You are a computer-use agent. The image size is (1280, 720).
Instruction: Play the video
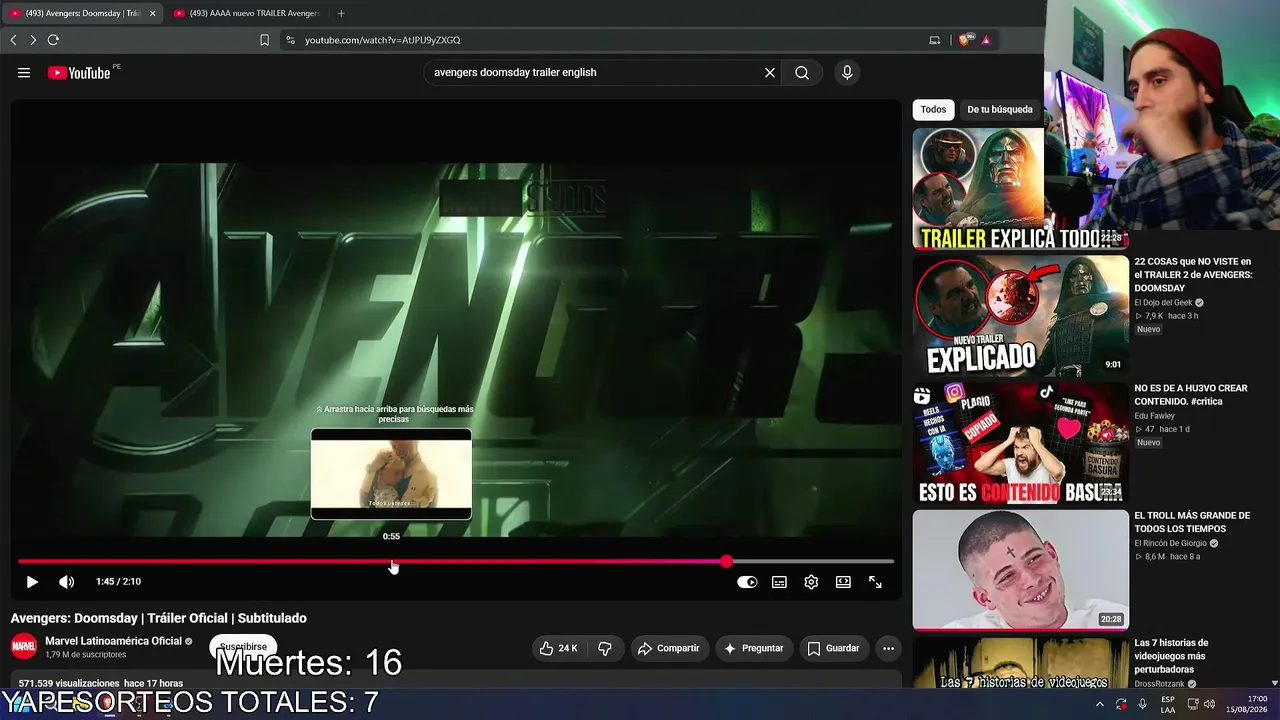tap(32, 582)
